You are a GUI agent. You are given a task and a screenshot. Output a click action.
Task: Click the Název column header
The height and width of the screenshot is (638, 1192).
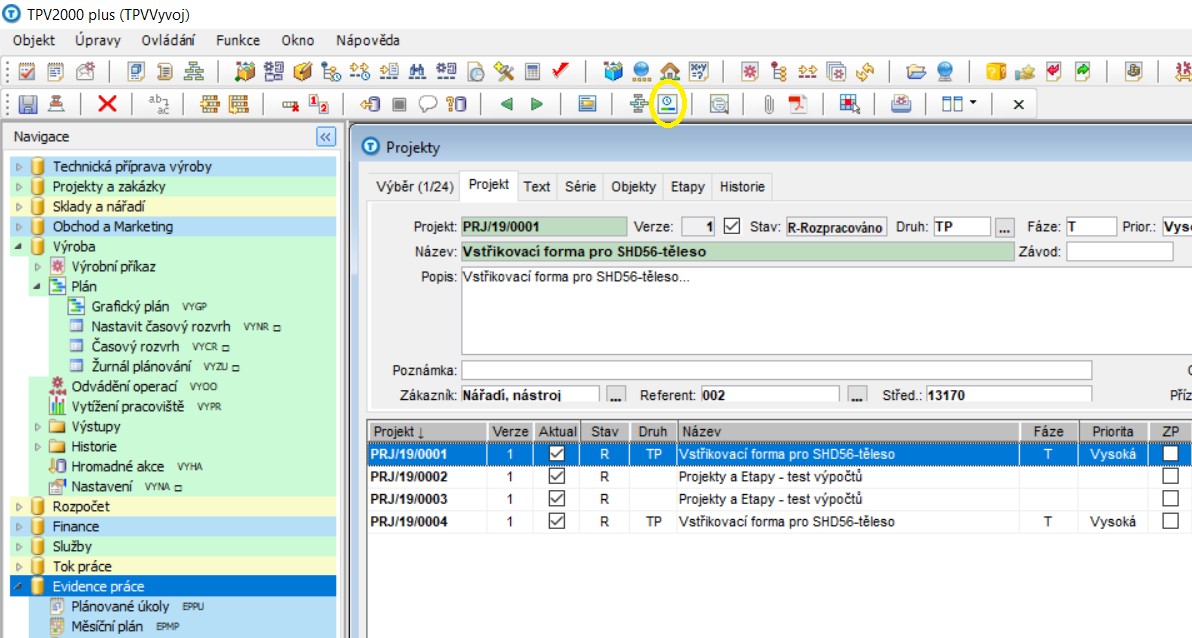(848, 431)
